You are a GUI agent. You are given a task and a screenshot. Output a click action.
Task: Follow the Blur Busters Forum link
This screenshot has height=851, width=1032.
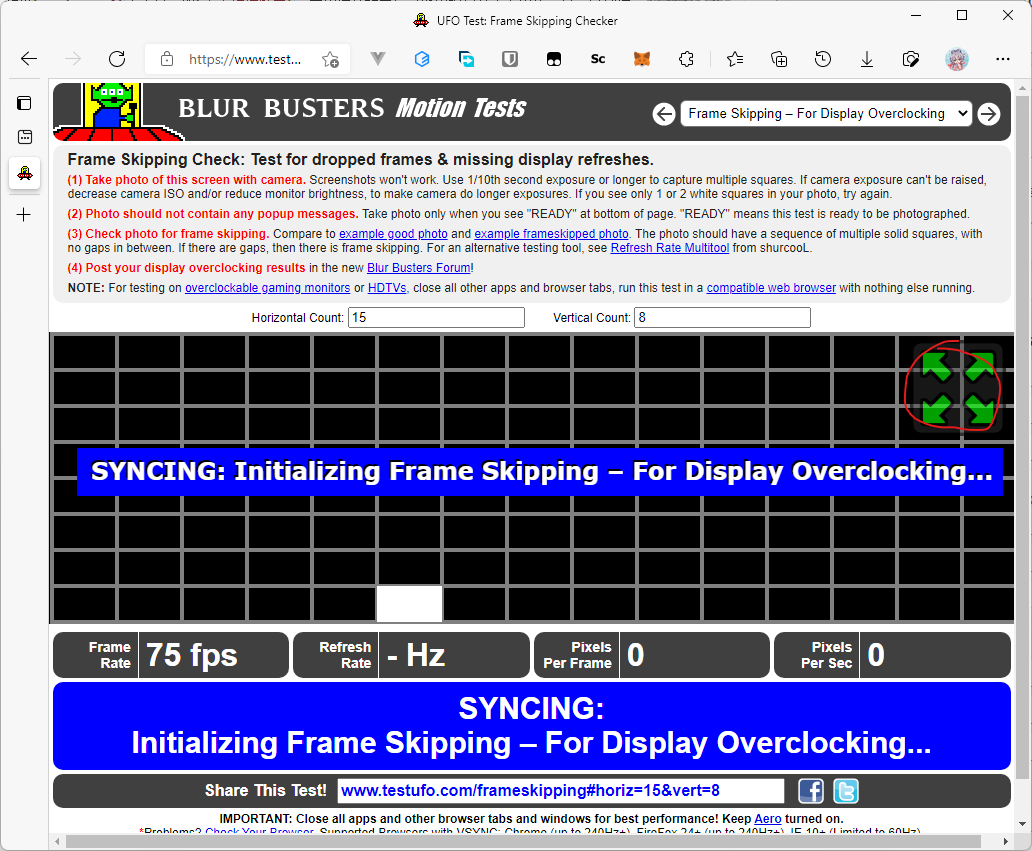click(418, 268)
